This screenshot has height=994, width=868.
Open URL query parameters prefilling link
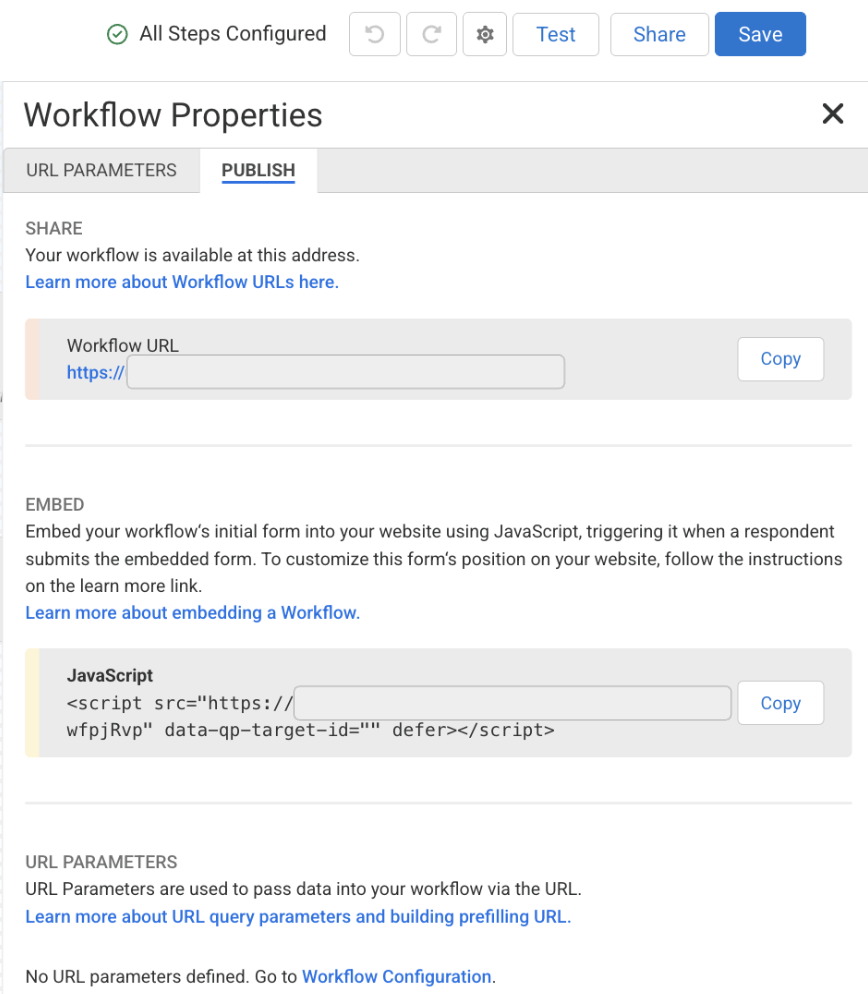pyautogui.click(x=298, y=917)
